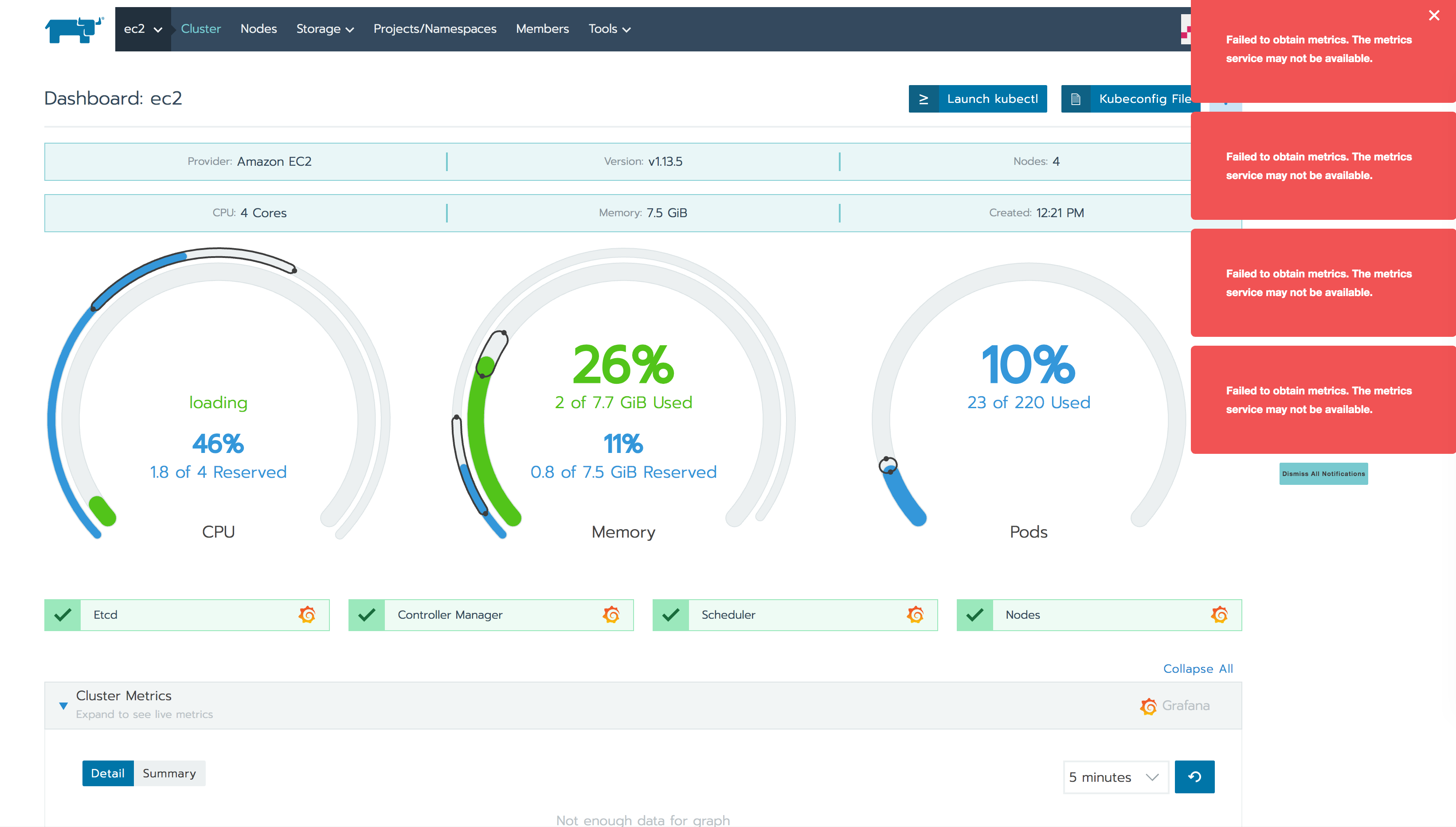Viewport: 1456px width, 827px height.
Task: Go to the Nodes tab
Action: coord(258,29)
